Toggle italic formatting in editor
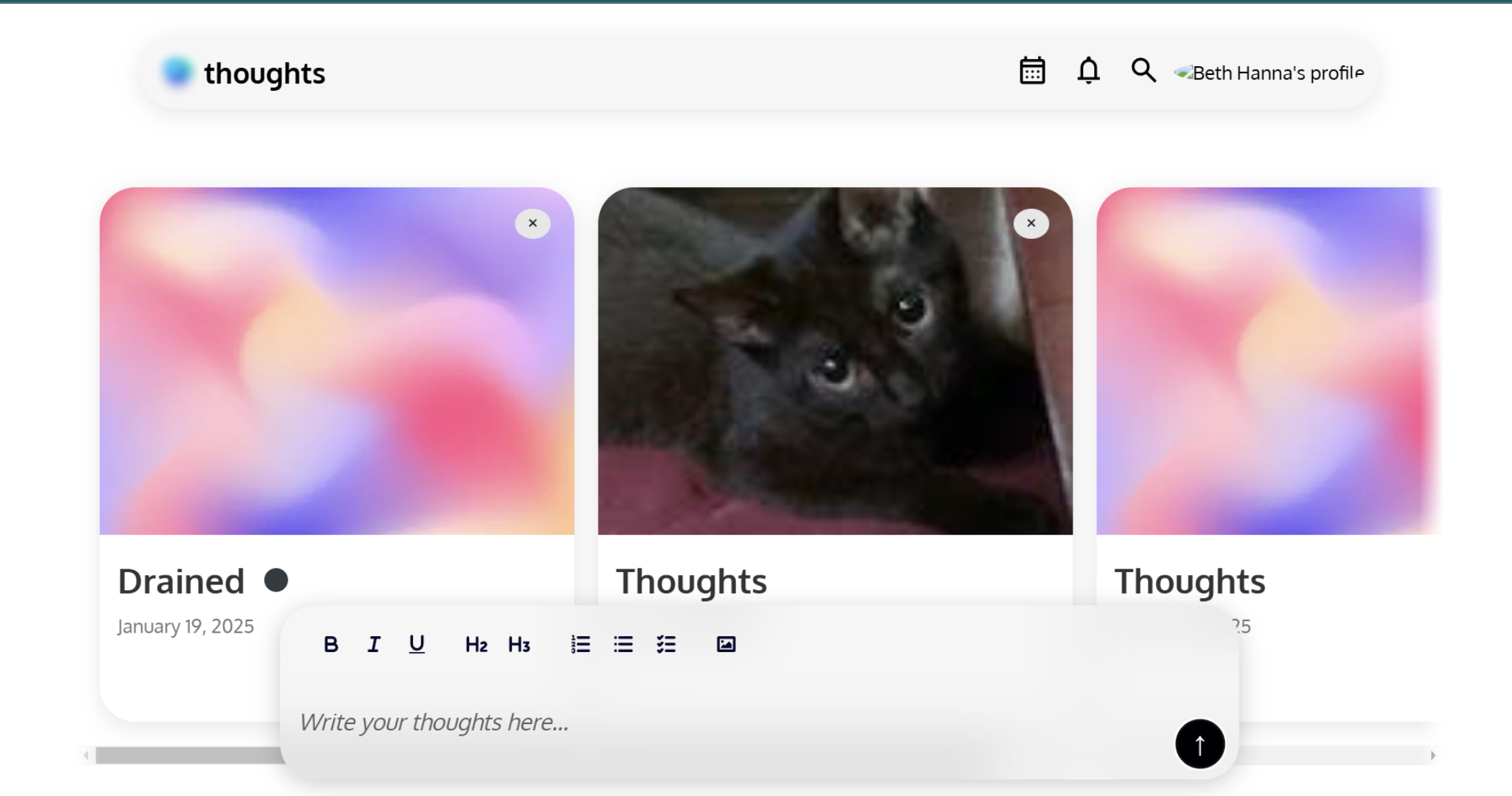 click(x=373, y=644)
